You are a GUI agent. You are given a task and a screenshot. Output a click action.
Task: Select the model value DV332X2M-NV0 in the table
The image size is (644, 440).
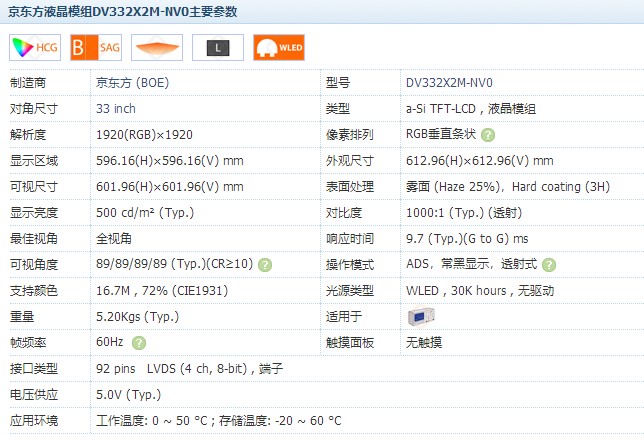[x=449, y=83]
